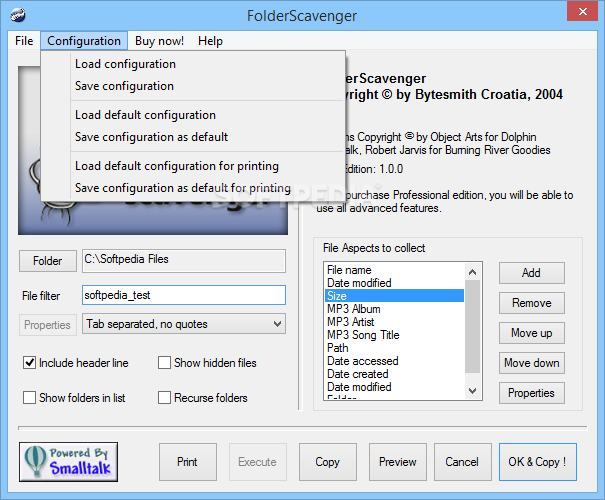Open the Help menu
Screen dimensions: 605x500
(x=210, y=41)
